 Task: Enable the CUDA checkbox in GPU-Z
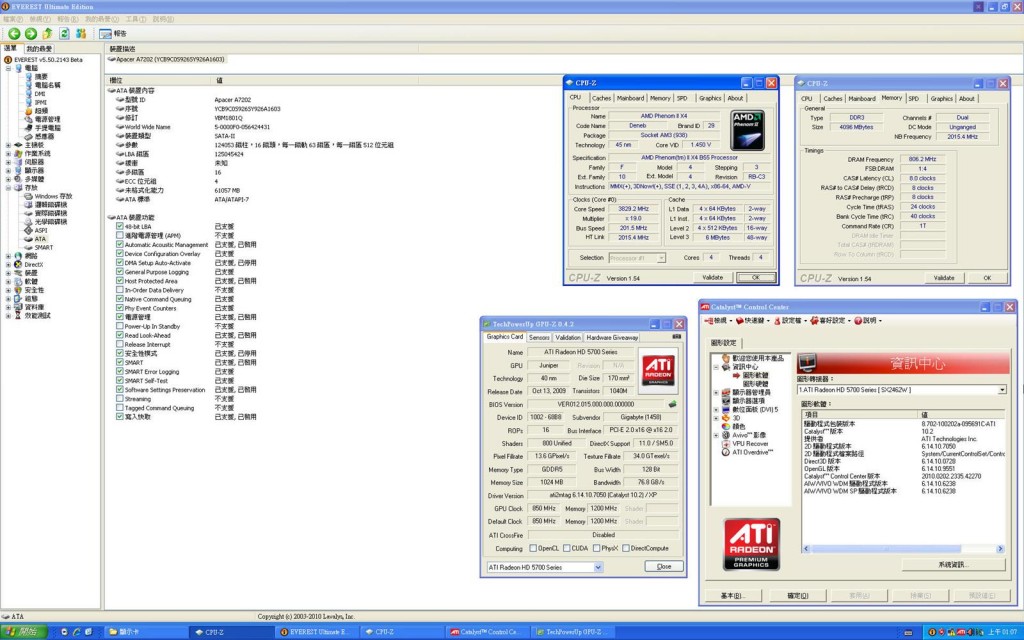pos(566,549)
